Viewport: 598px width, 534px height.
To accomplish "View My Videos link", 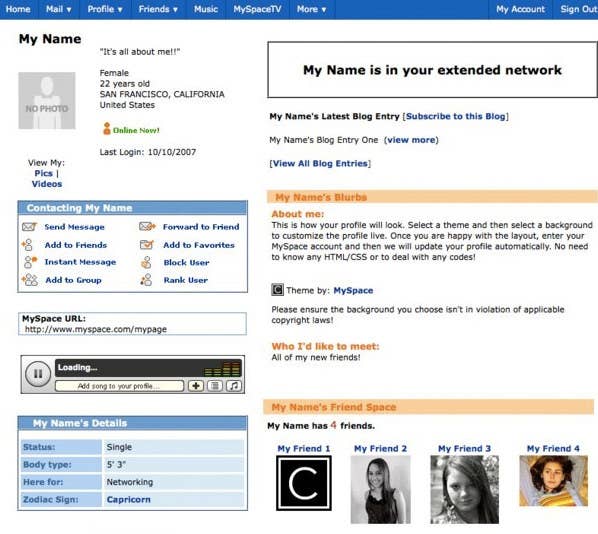I will pyautogui.click(x=47, y=184).
